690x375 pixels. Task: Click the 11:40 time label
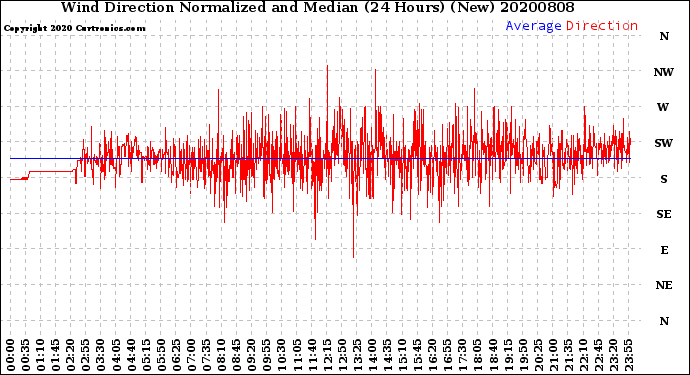tap(312, 355)
